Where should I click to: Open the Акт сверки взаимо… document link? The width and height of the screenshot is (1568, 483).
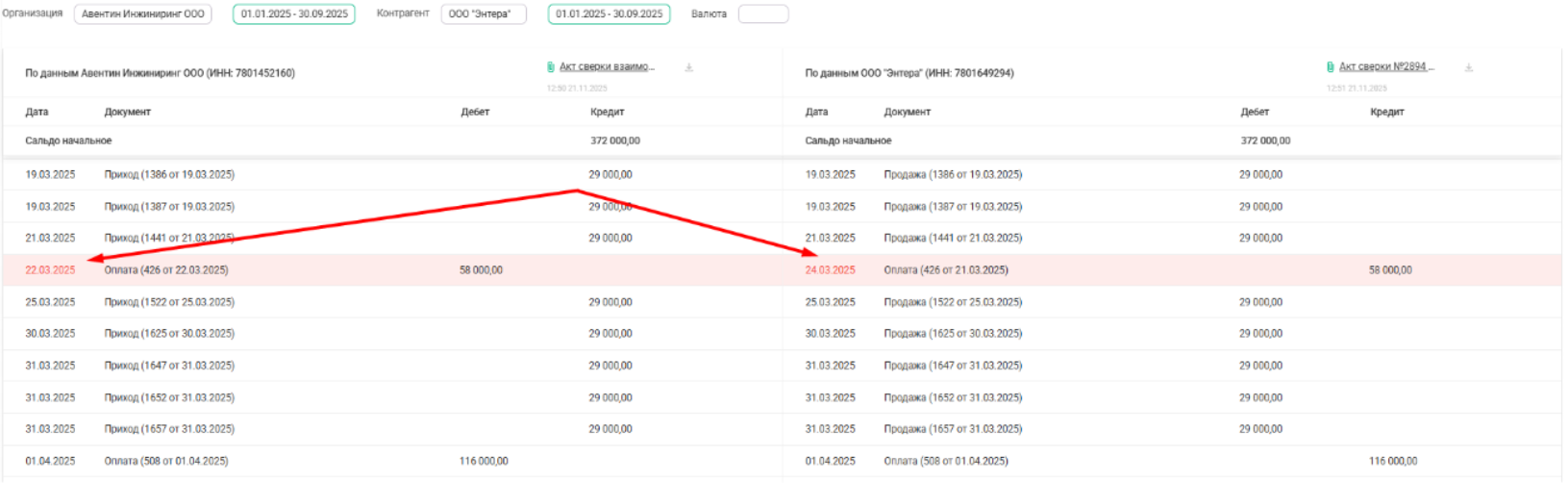tap(607, 67)
